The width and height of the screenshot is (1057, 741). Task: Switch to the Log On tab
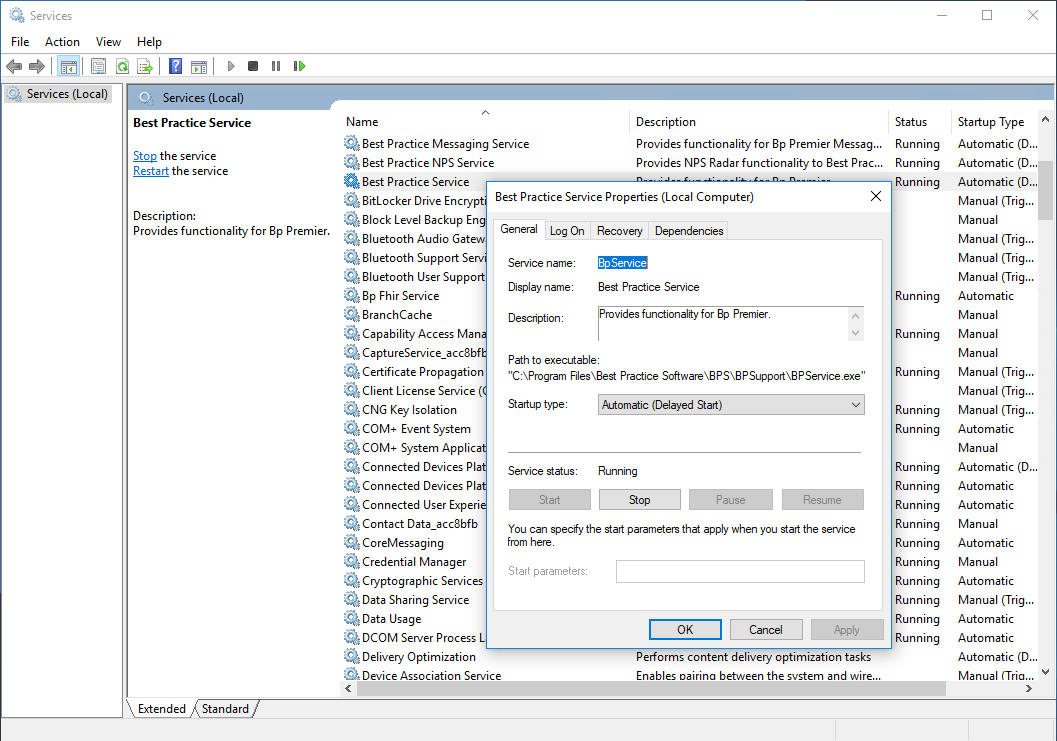click(x=567, y=231)
